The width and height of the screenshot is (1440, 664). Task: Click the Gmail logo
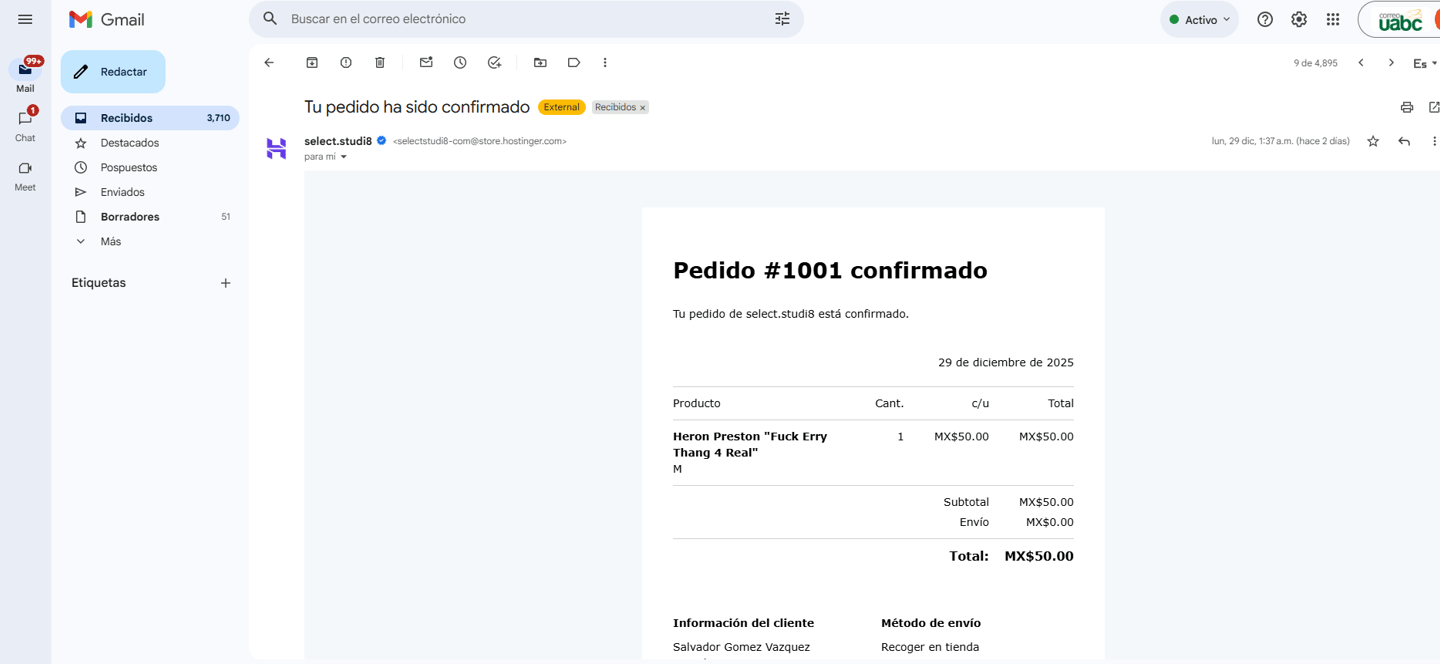[107, 19]
